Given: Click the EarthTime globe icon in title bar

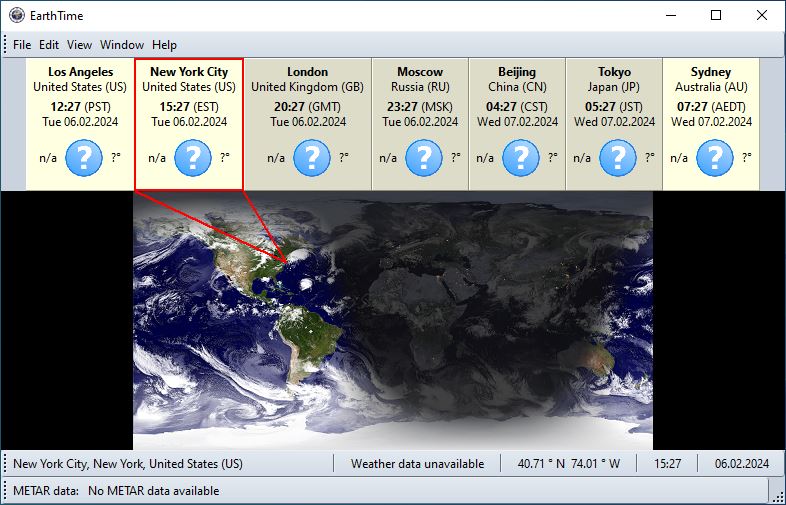Looking at the screenshot, I should [x=17, y=16].
